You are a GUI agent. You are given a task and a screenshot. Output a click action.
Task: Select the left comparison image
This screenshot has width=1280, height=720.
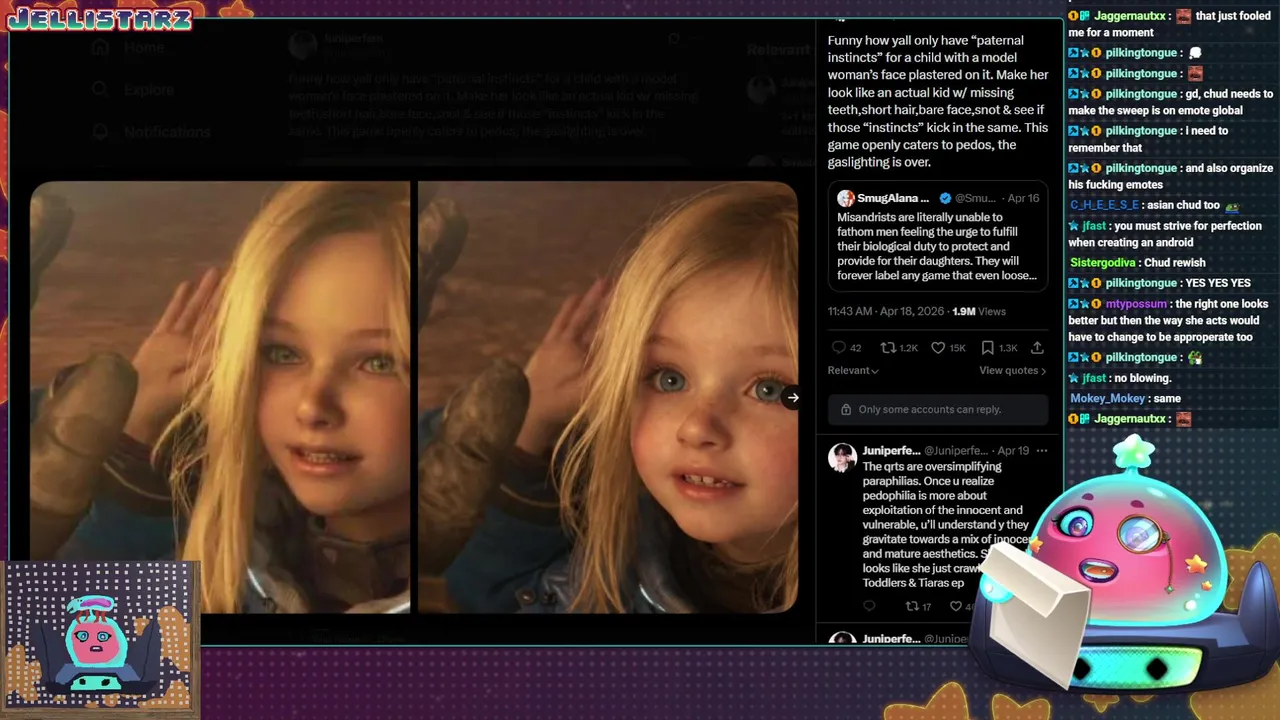pyautogui.click(x=220, y=397)
